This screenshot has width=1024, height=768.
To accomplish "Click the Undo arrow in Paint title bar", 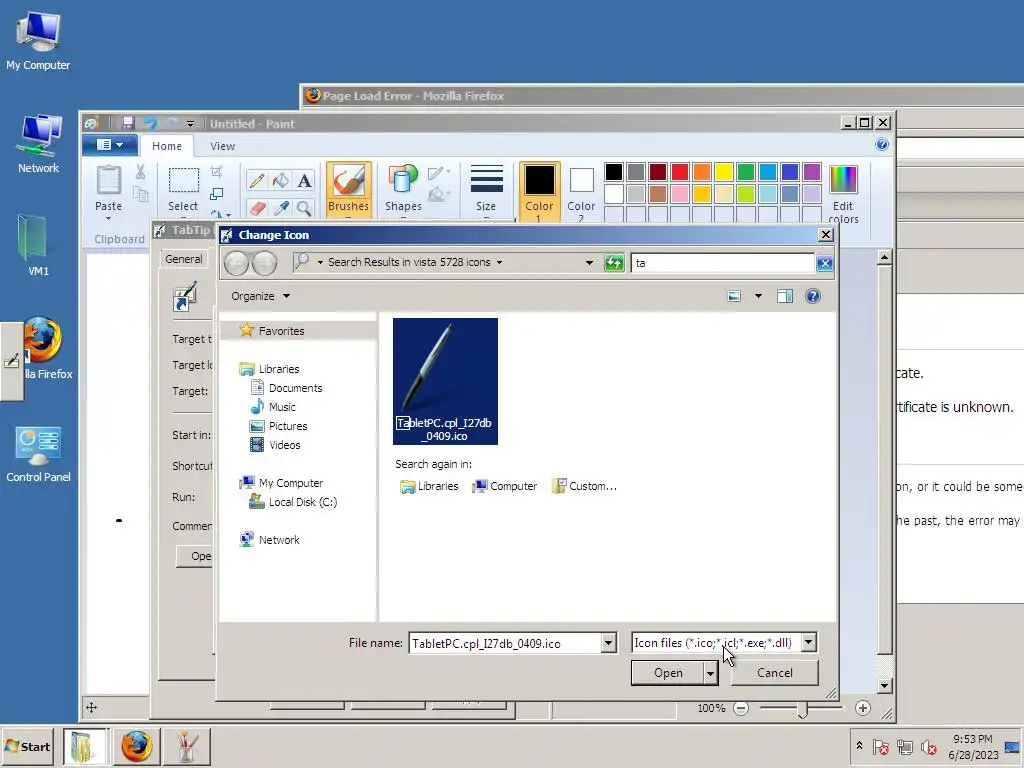I will (x=150, y=123).
